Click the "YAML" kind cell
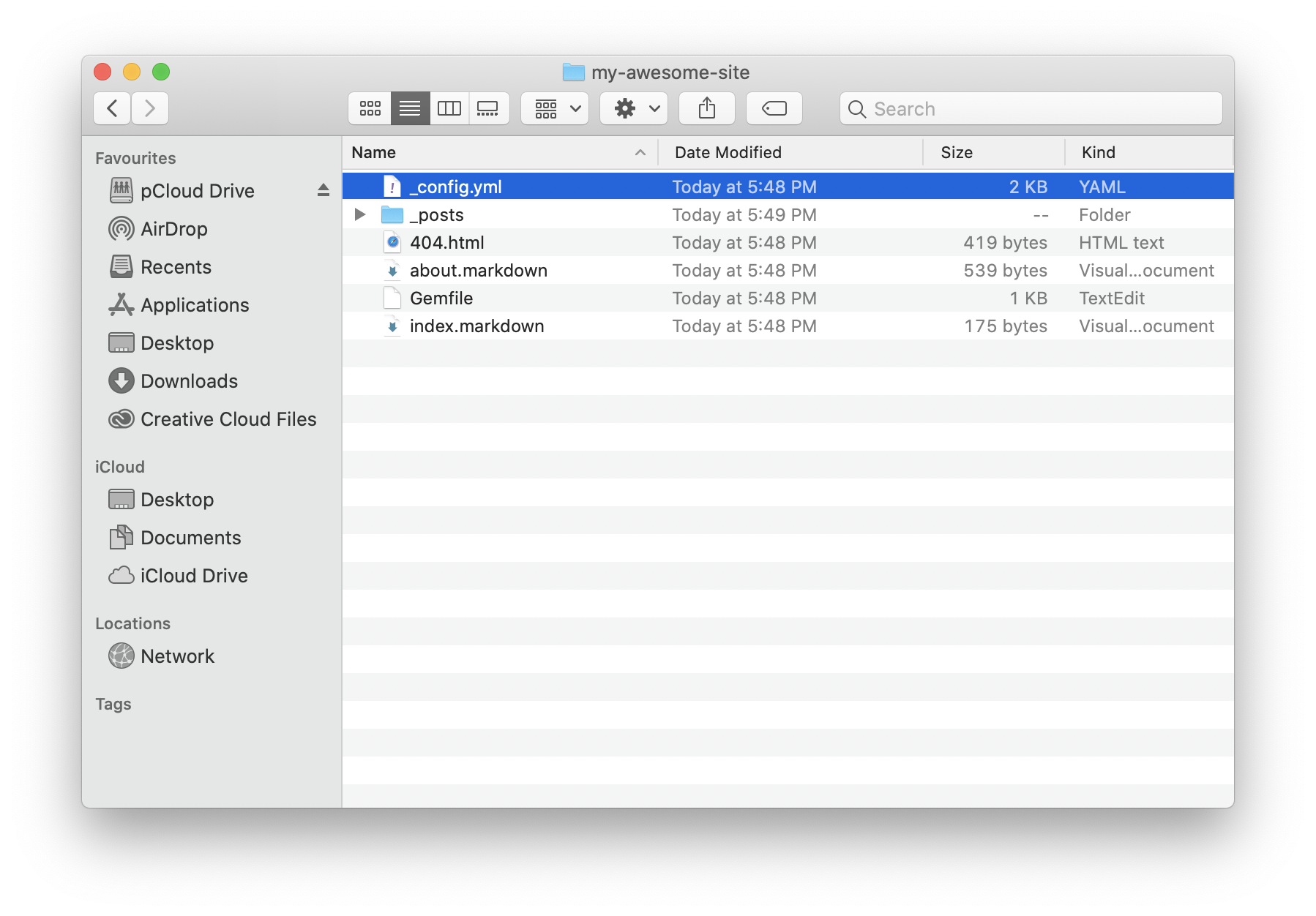The width and height of the screenshot is (1316, 916). pos(1102,187)
